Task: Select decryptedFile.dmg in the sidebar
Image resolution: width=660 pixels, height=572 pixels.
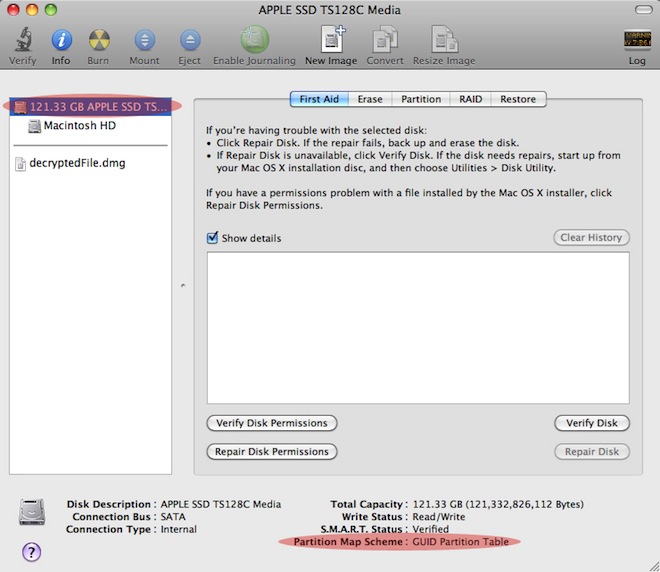Action: (90, 163)
